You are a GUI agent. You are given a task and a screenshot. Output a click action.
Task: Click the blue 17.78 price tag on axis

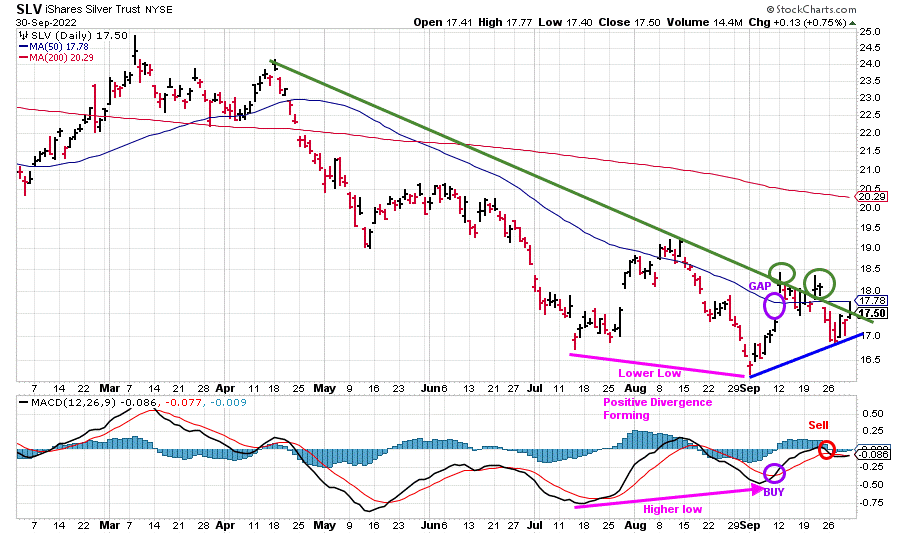click(872, 300)
